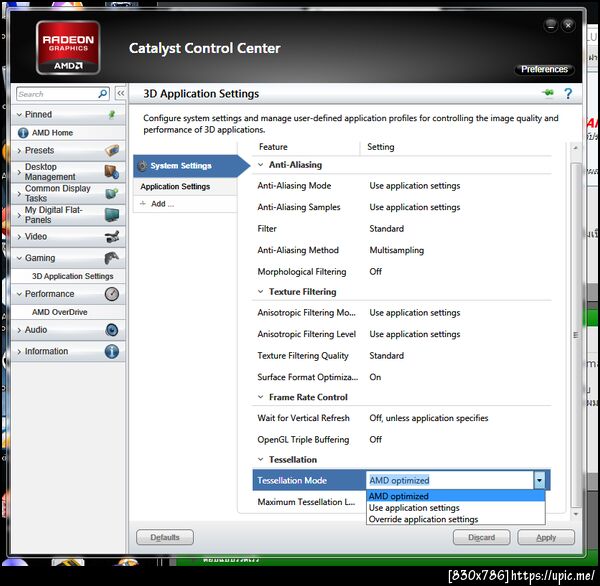This screenshot has width=600, height=586.
Task: Click the Desktop Management icon
Action: click(112, 172)
